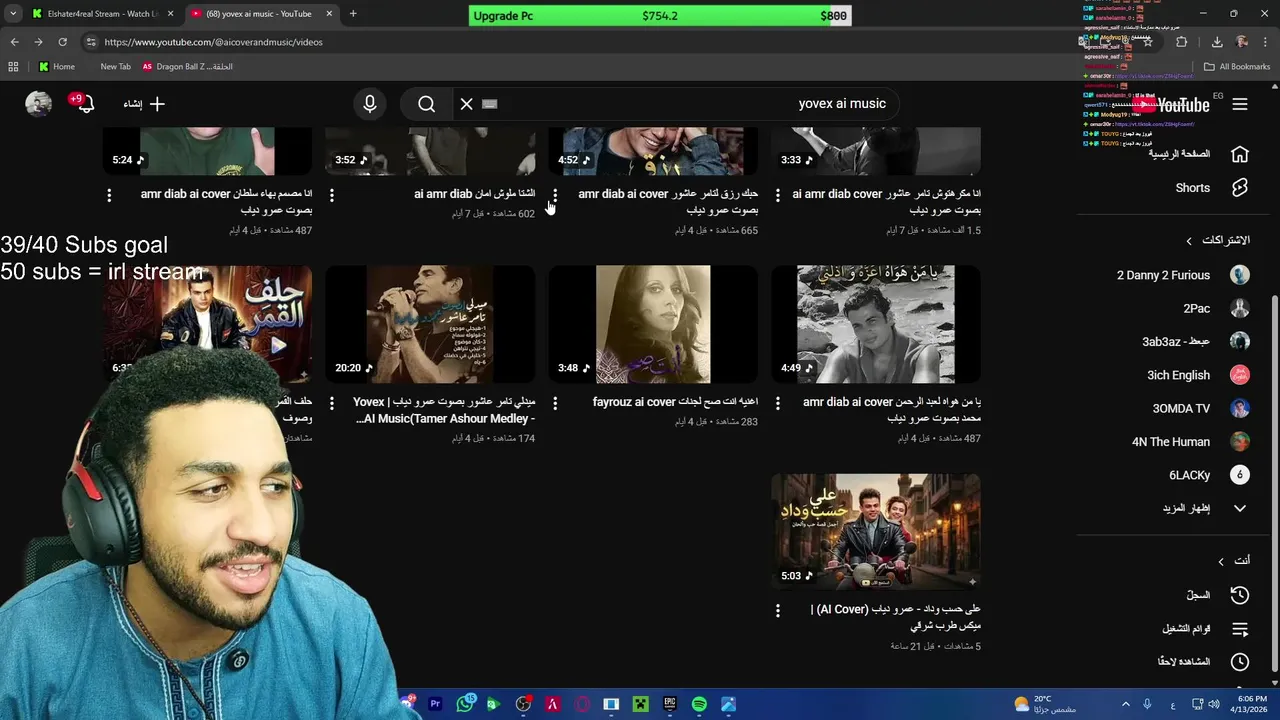Reload the current page

[62, 42]
